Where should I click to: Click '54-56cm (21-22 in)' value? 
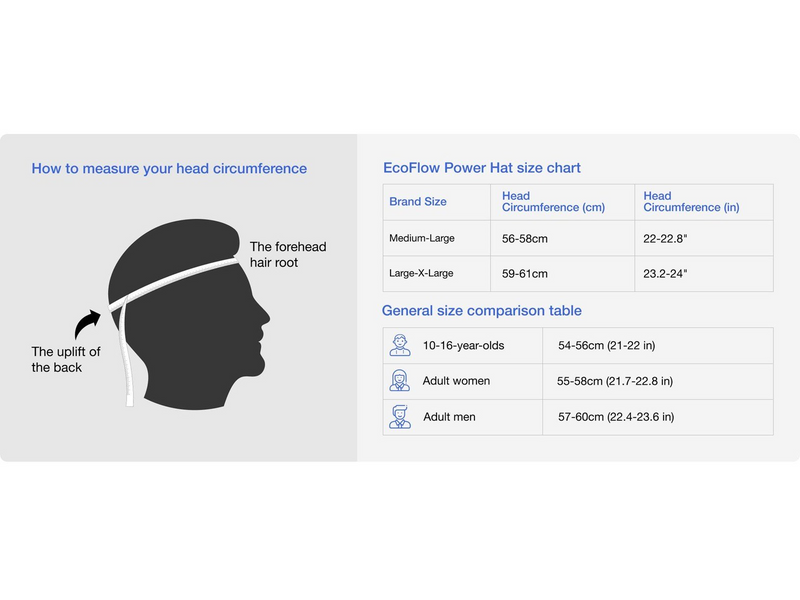tap(607, 345)
